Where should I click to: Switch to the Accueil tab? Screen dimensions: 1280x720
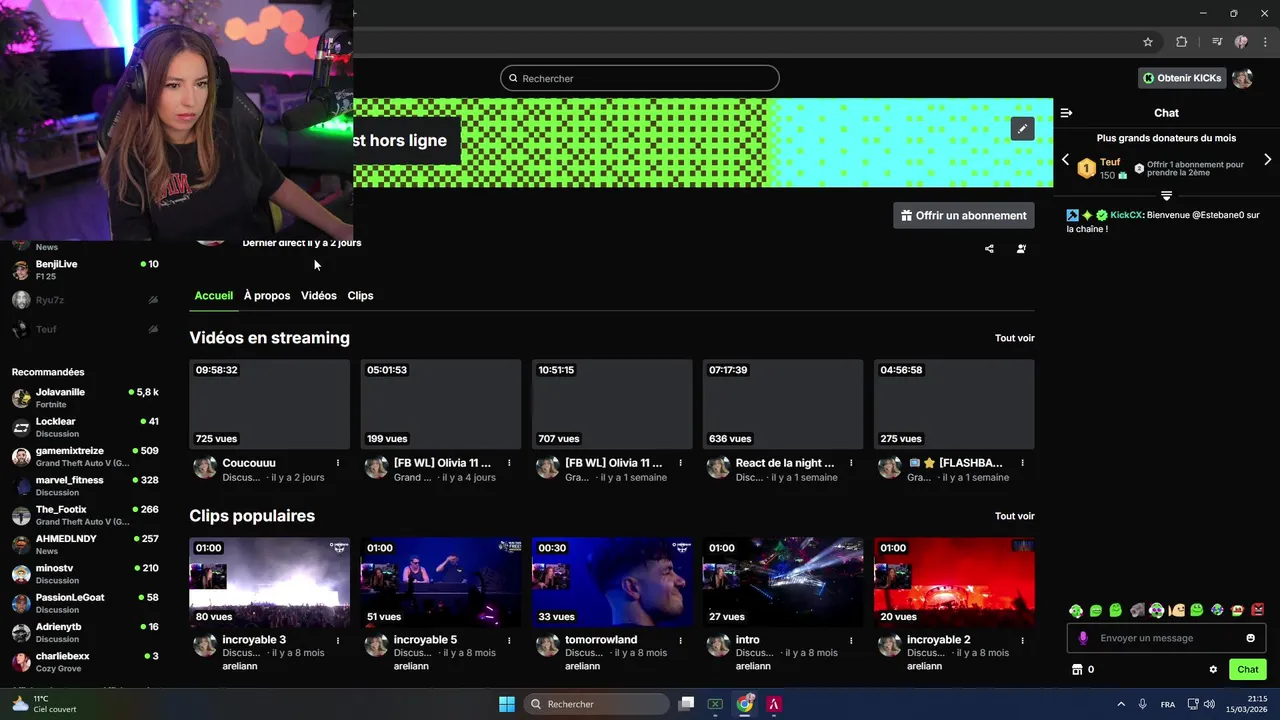[214, 296]
